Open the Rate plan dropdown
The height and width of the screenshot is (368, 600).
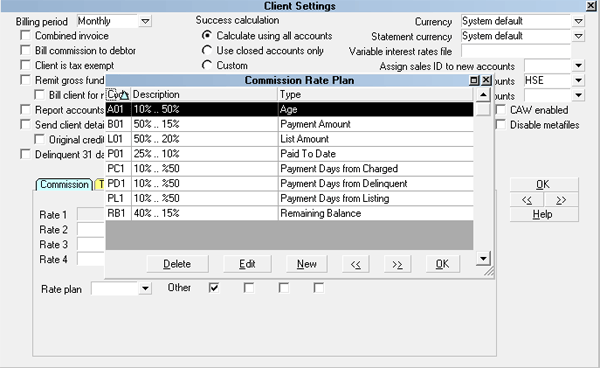pyautogui.click(x=145, y=288)
